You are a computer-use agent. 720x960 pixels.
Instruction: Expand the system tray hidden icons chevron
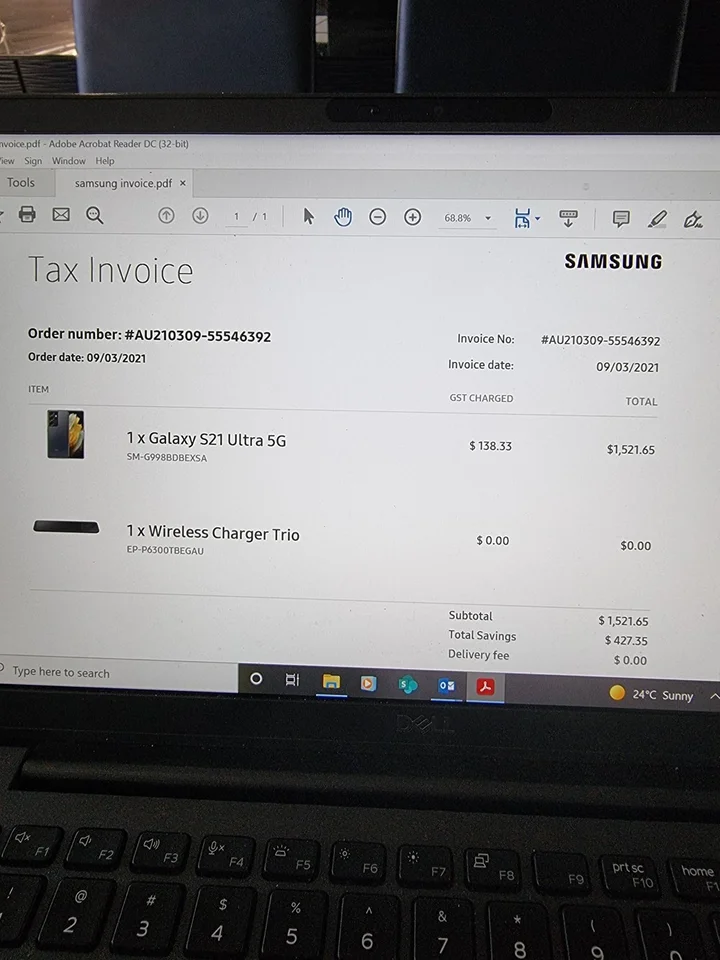click(714, 696)
